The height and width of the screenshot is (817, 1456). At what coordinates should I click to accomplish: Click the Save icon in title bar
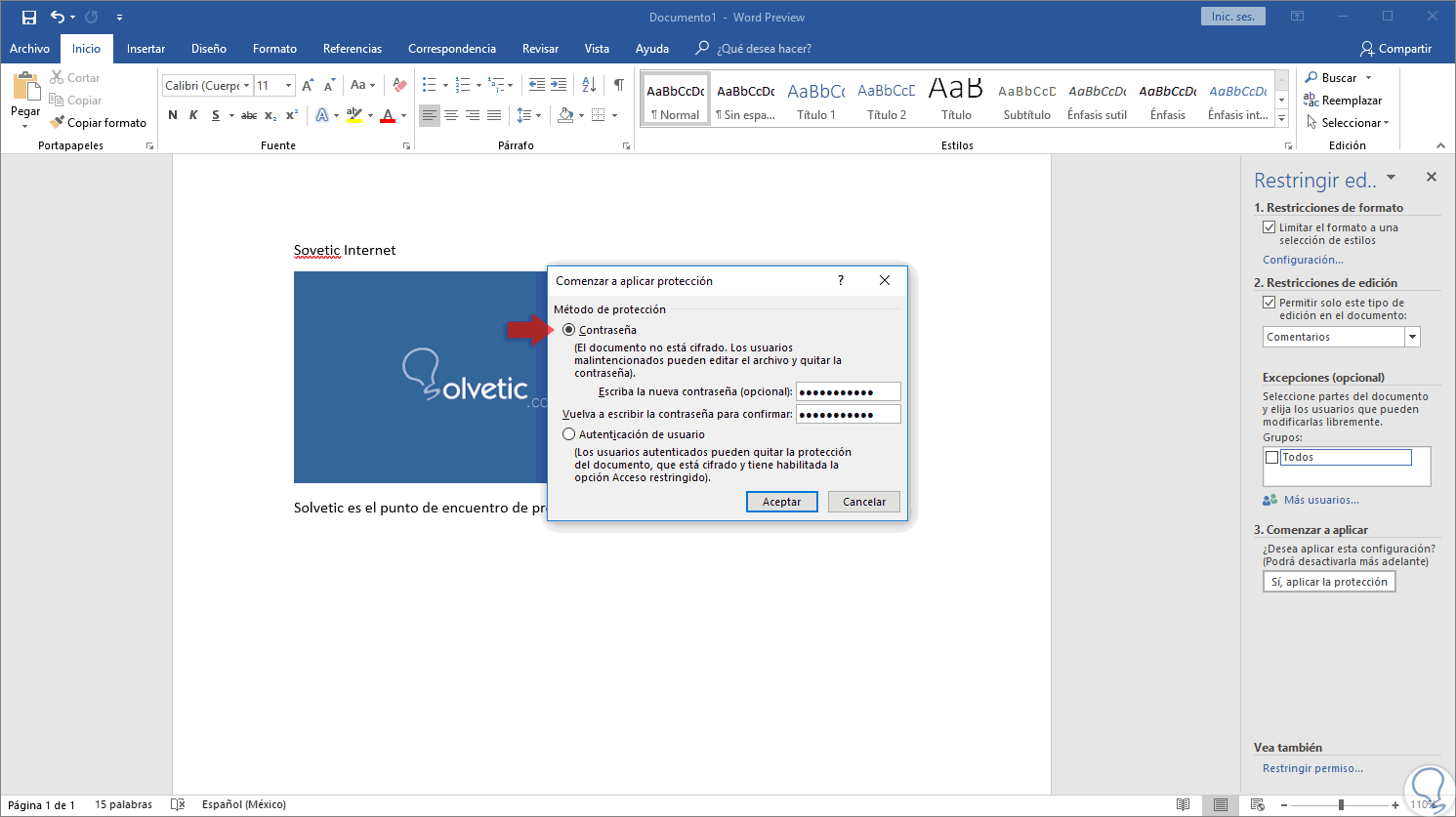tap(29, 17)
